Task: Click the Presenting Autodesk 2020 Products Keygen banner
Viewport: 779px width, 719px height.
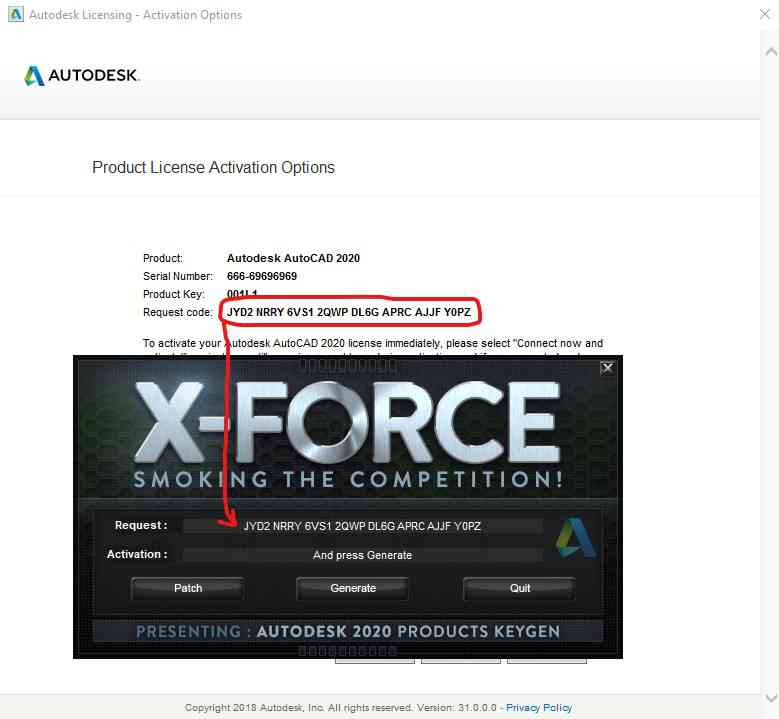Action: click(347, 631)
